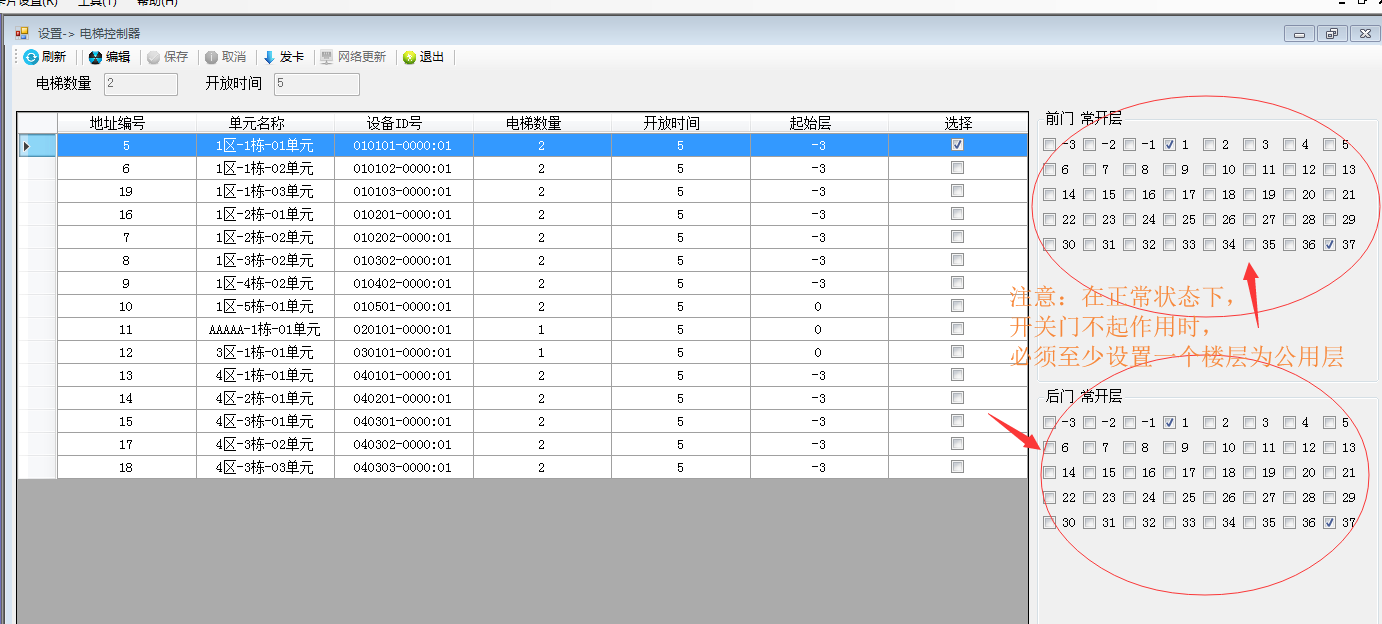Click the 保存 save toolbar icon

[x=153, y=58]
